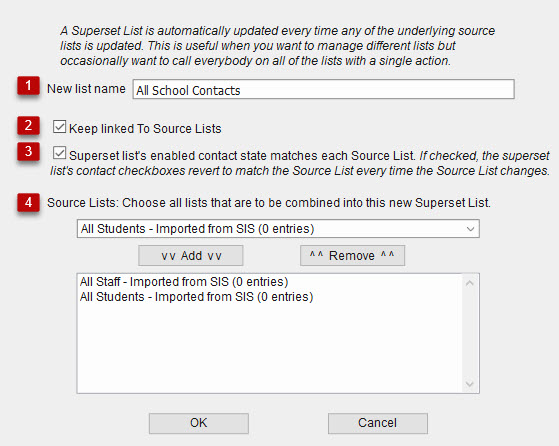This screenshot has width=559, height=446.
Task: Click the vv Add vv button
Action: coord(191,256)
